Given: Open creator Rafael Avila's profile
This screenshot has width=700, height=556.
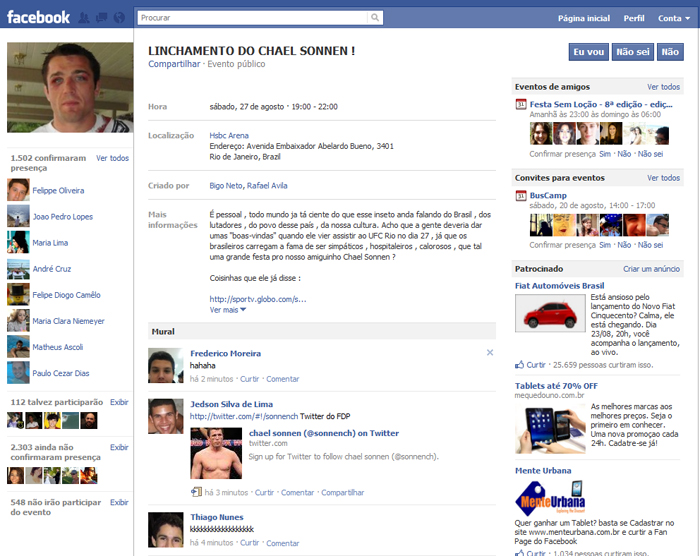Looking at the screenshot, I should point(267,185).
